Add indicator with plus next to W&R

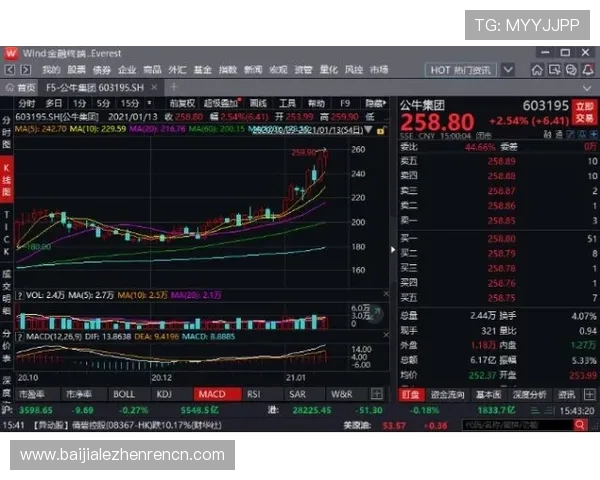pyautogui.click(x=377, y=394)
